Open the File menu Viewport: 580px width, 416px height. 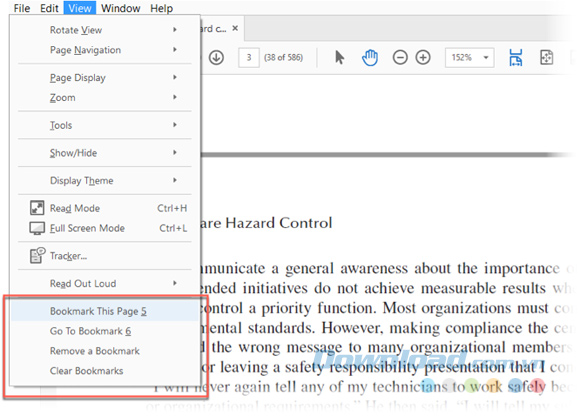pyautogui.click(x=22, y=8)
